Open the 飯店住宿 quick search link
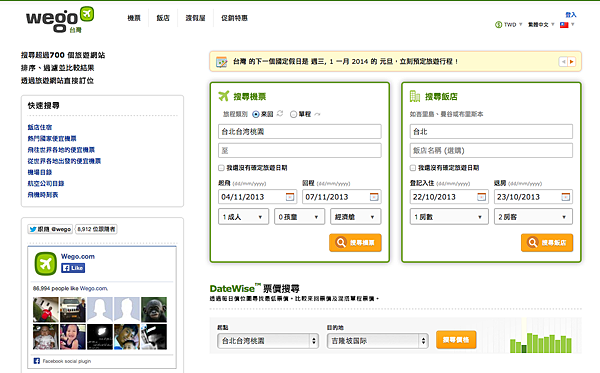600x373 pixels. pos(39,127)
